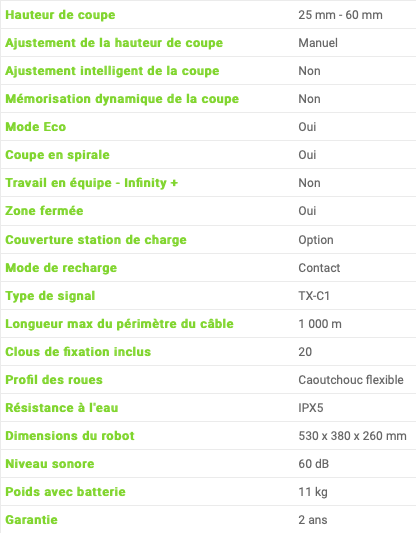Click the 'Zone fermée' label
This screenshot has height=533, width=416.
click(x=44, y=211)
